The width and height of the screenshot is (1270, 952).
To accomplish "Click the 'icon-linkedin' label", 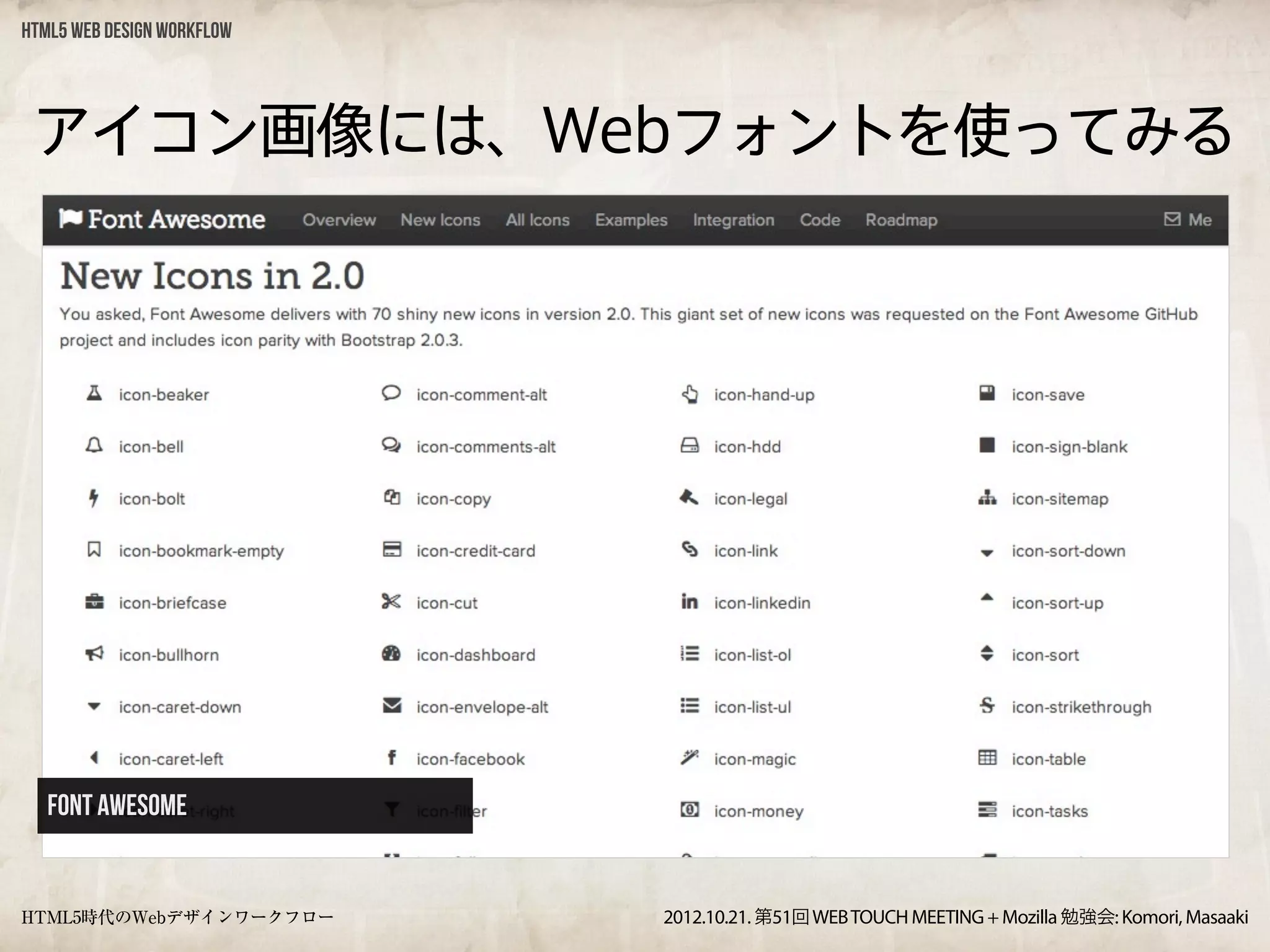I will tap(762, 603).
